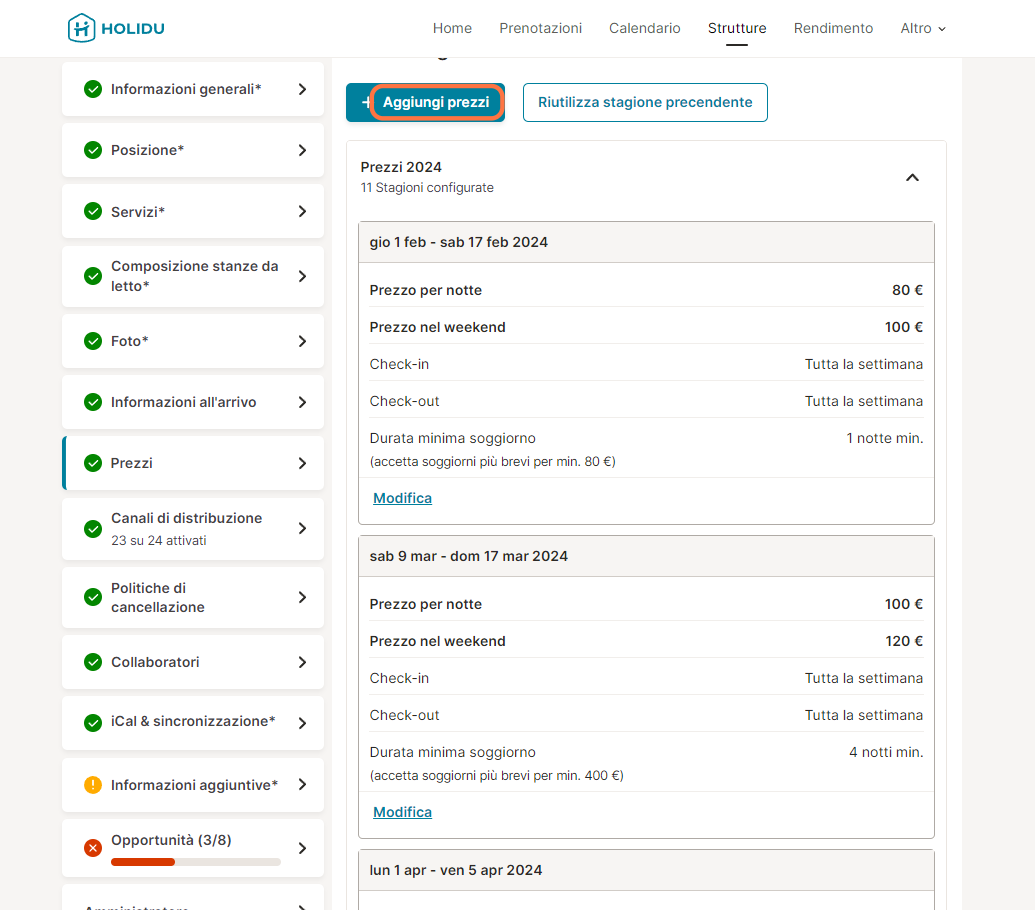Image resolution: width=1035 pixels, height=910 pixels.
Task: Click green checkmark beside Servizi
Action: click(x=93, y=212)
